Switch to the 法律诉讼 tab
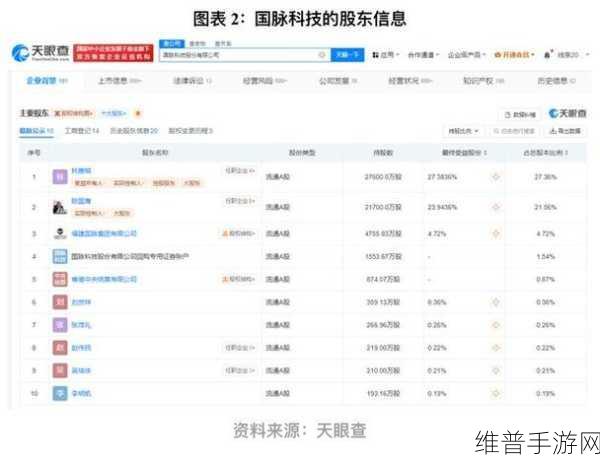This screenshot has width=600, height=462. [192, 80]
